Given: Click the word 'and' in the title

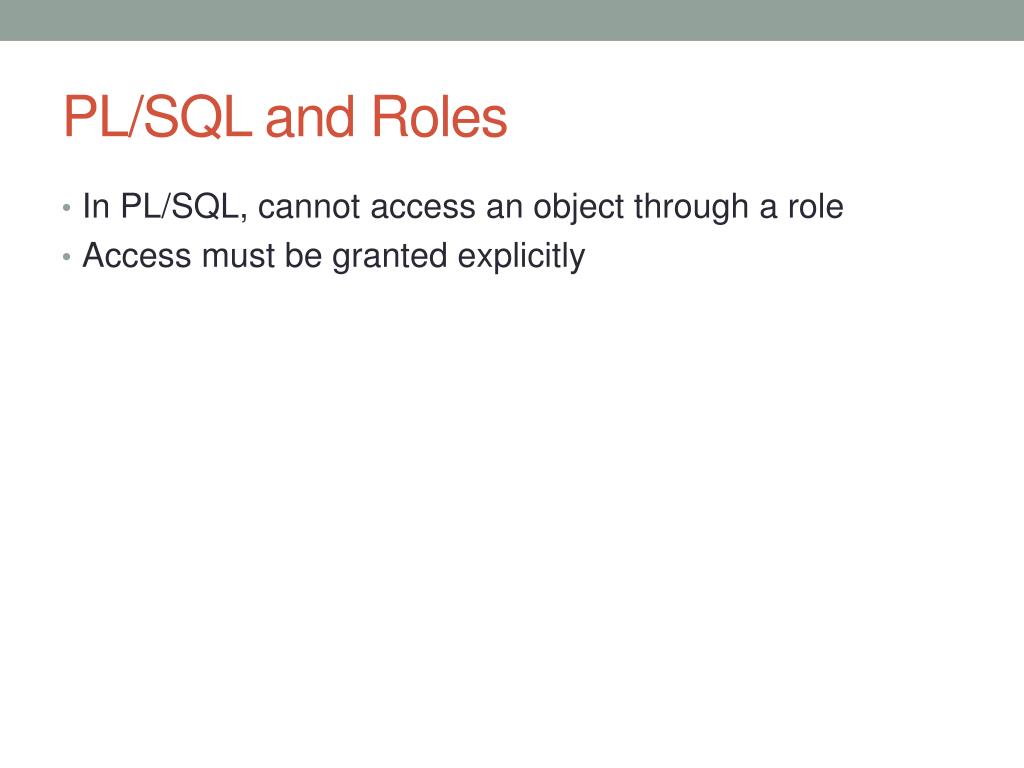Looking at the screenshot, I should [310, 118].
